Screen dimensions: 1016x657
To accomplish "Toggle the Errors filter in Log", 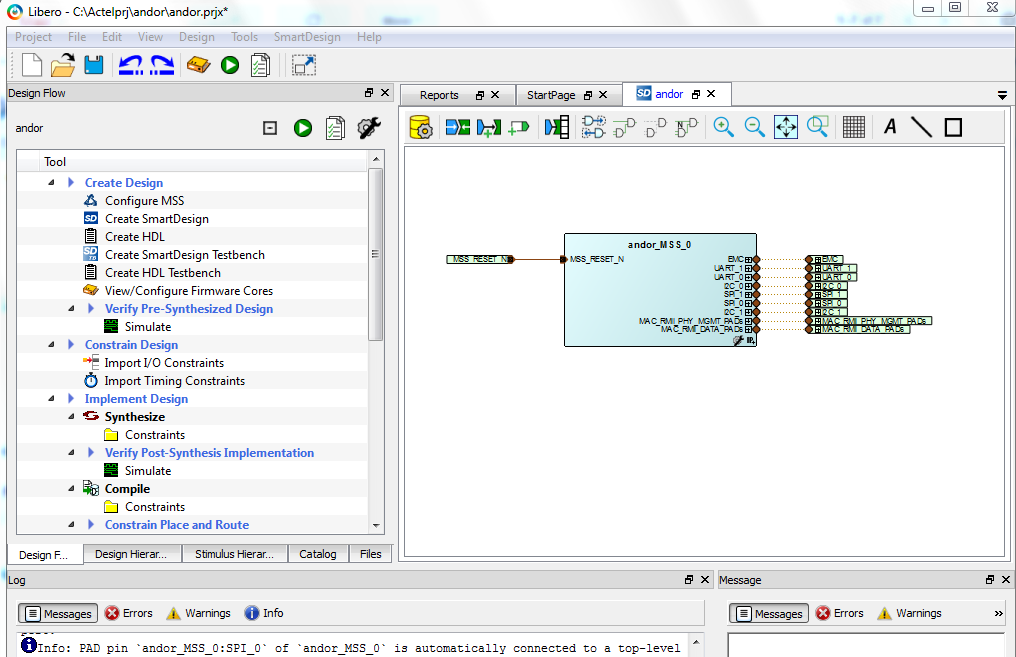I will tap(129, 613).
